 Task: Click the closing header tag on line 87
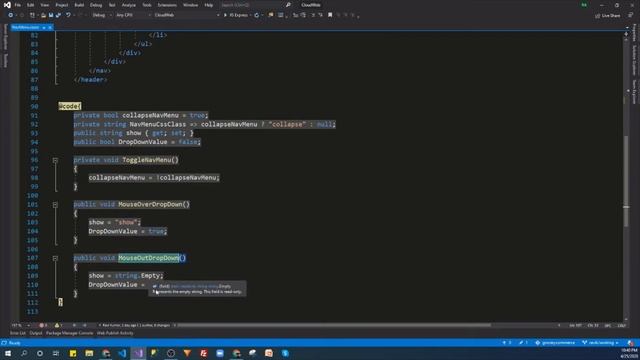pos(90,80)
